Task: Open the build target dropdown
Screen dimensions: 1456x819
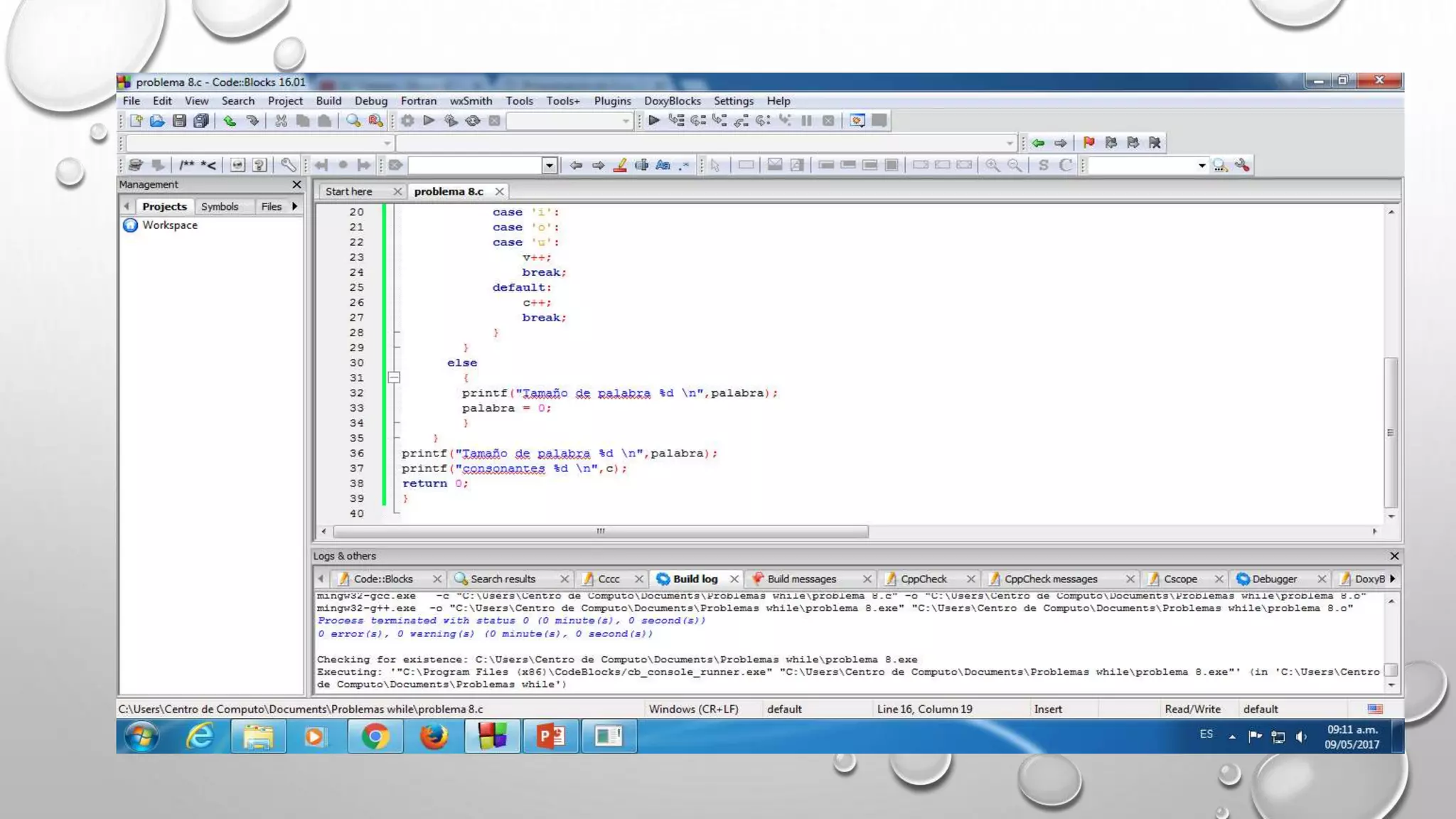Action: click(626, 122)
